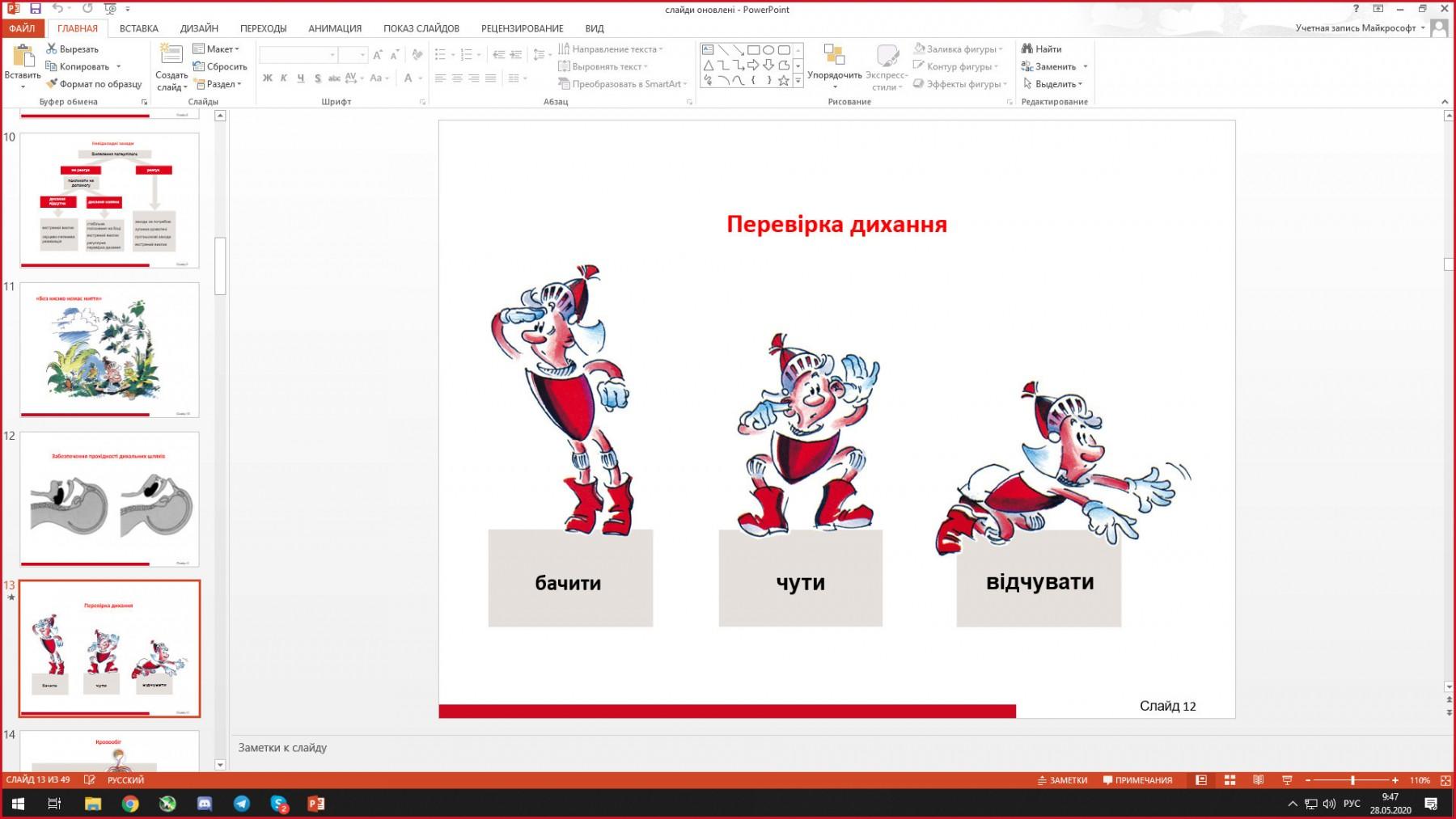Screen dimensions: 1456x819
Task: Open Chrome from the Windows taskbar
Action: (x=130, y=804)
